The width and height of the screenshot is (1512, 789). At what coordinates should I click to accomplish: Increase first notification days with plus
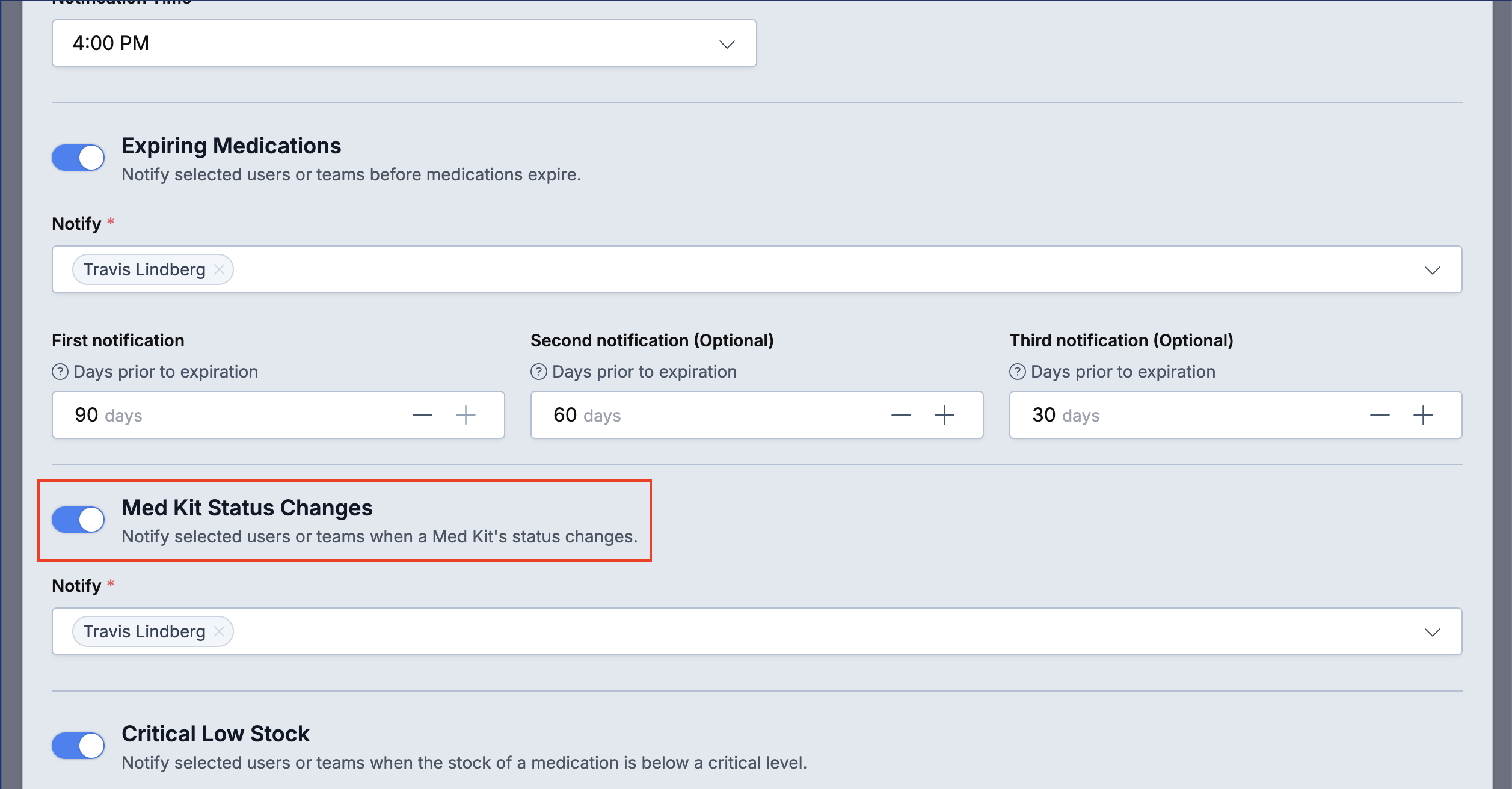click(466, 415)
